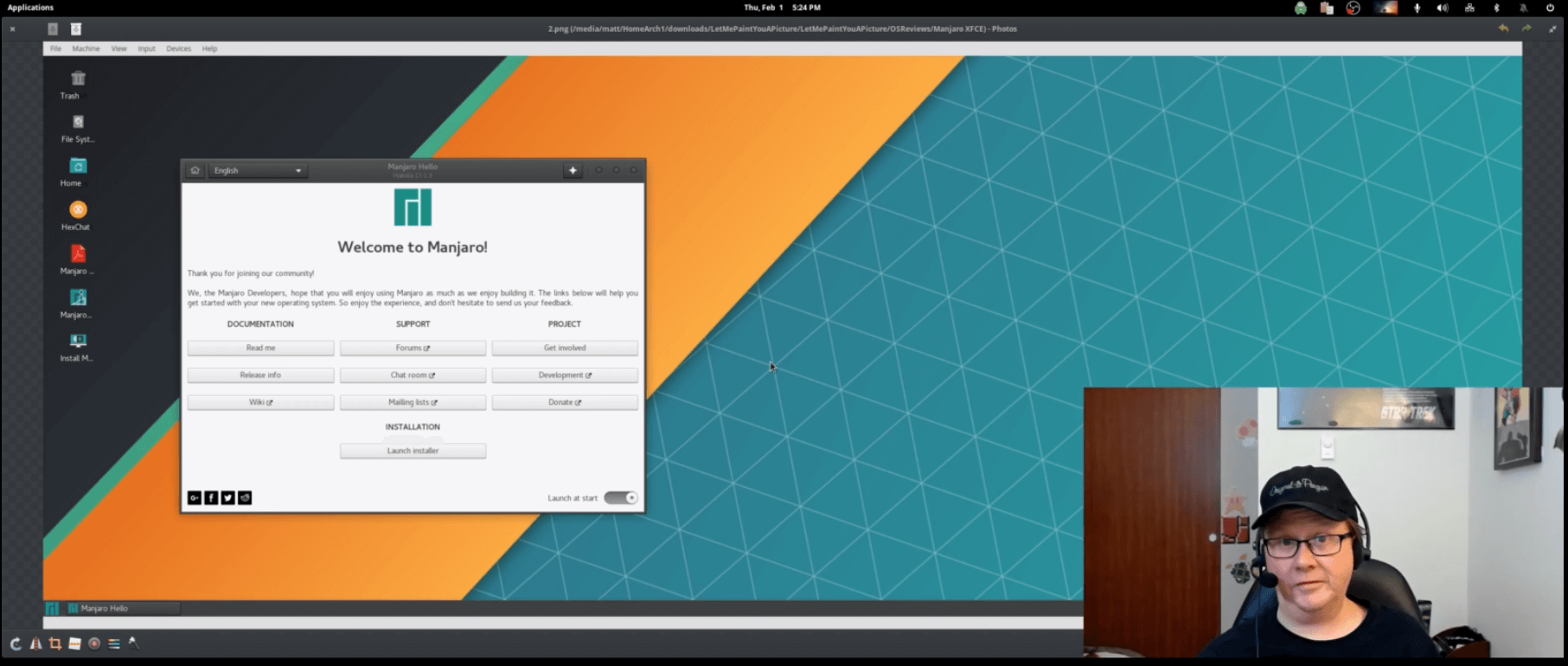Open the Adjust color sliders tool

coord(114,644)
